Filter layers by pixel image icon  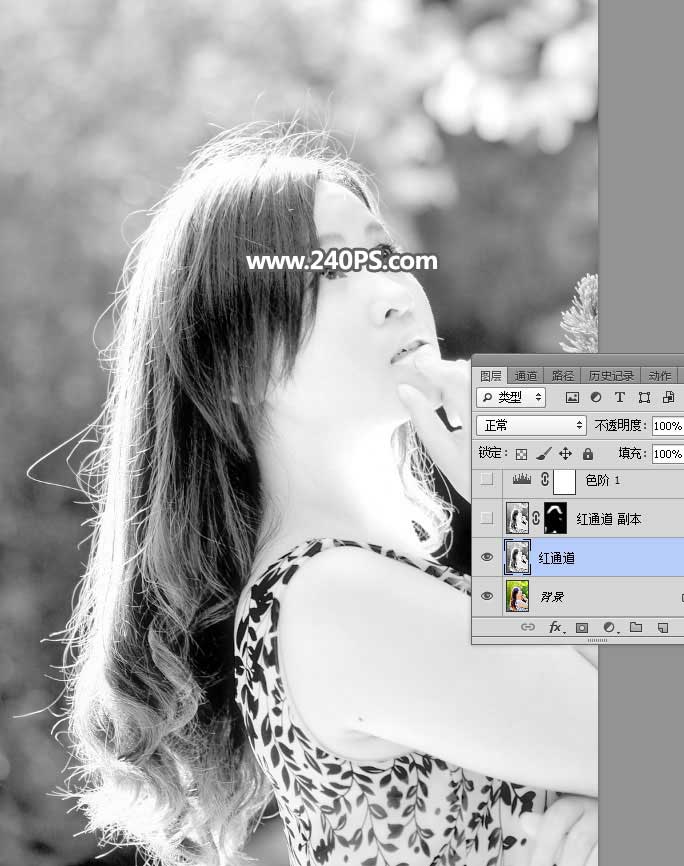point(573,398)
